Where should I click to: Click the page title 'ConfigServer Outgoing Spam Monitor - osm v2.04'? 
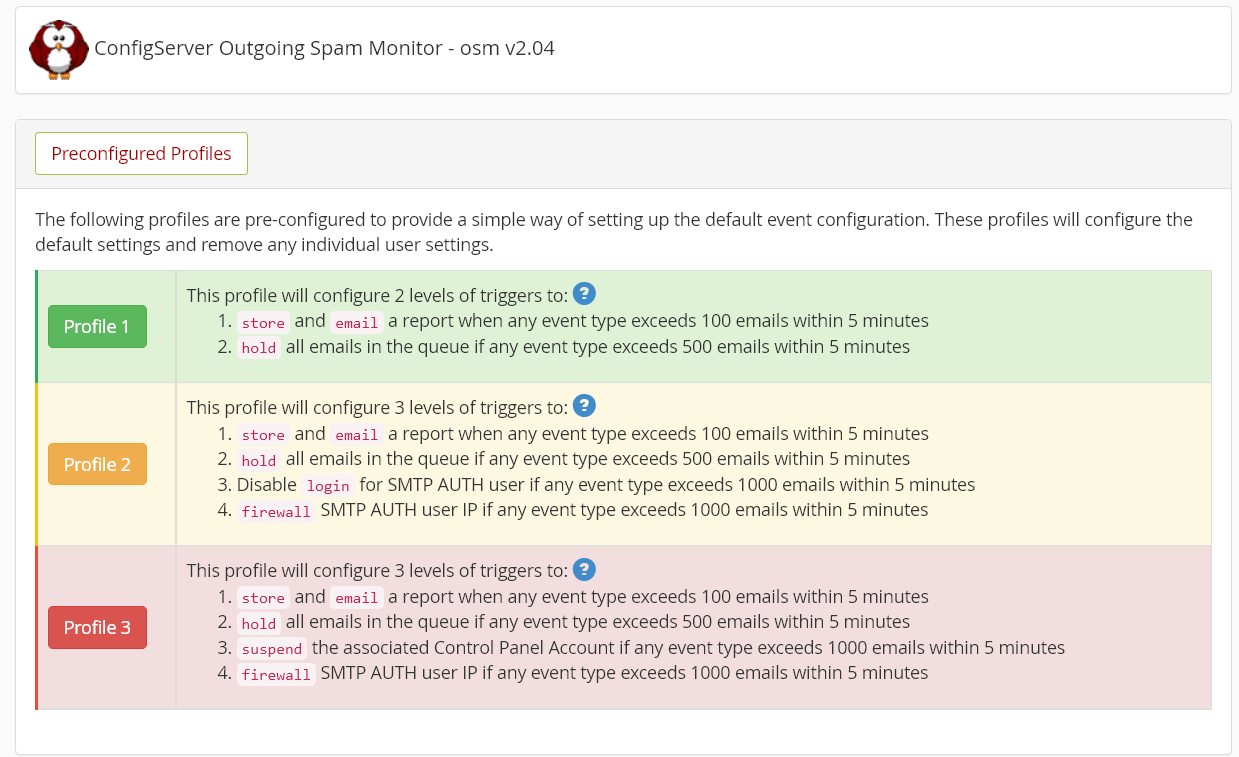tap(324, 48)
